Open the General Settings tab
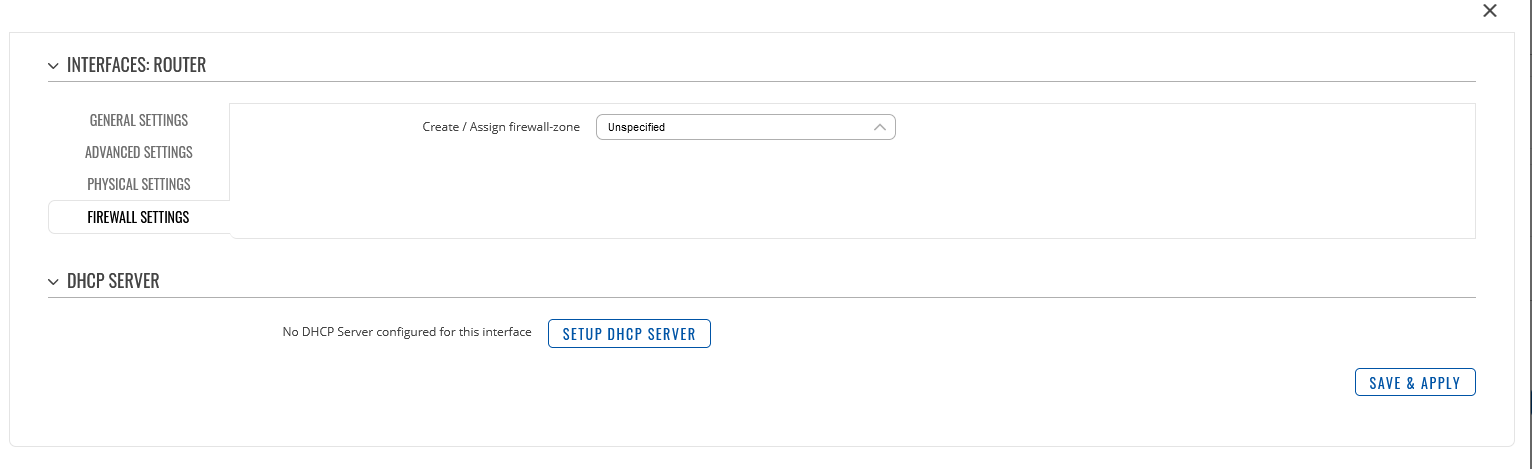The width and height of the screenshot is (1532, 469). [139, 120]
